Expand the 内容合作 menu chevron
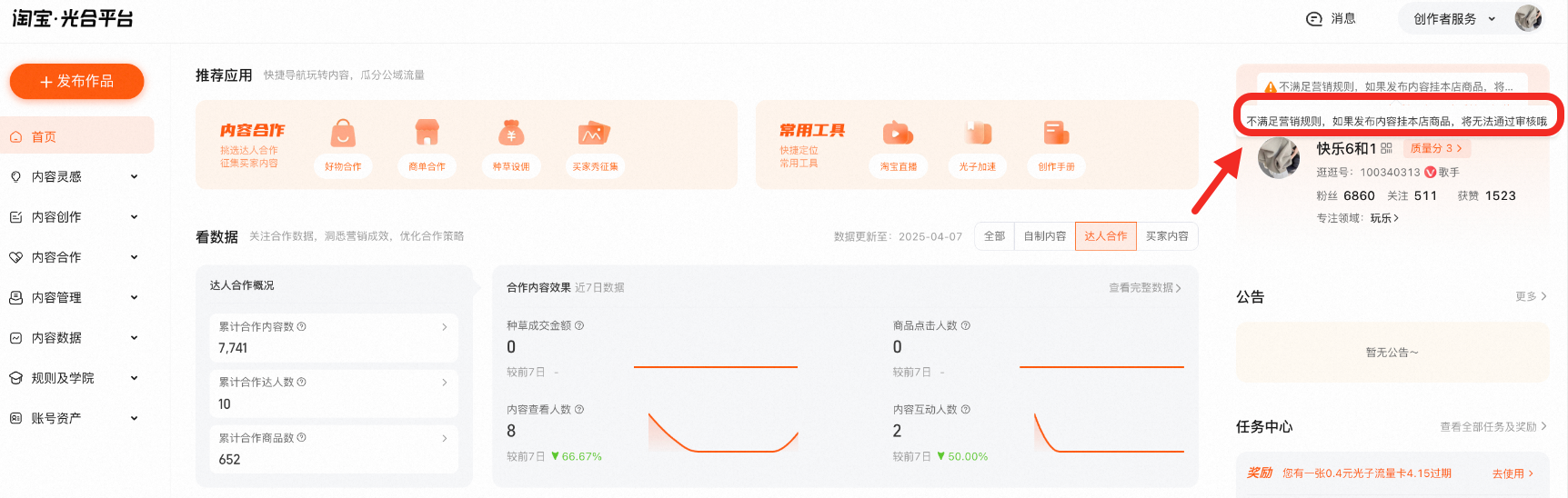Screen dimensions: 1568x498 tap(134, 257)
